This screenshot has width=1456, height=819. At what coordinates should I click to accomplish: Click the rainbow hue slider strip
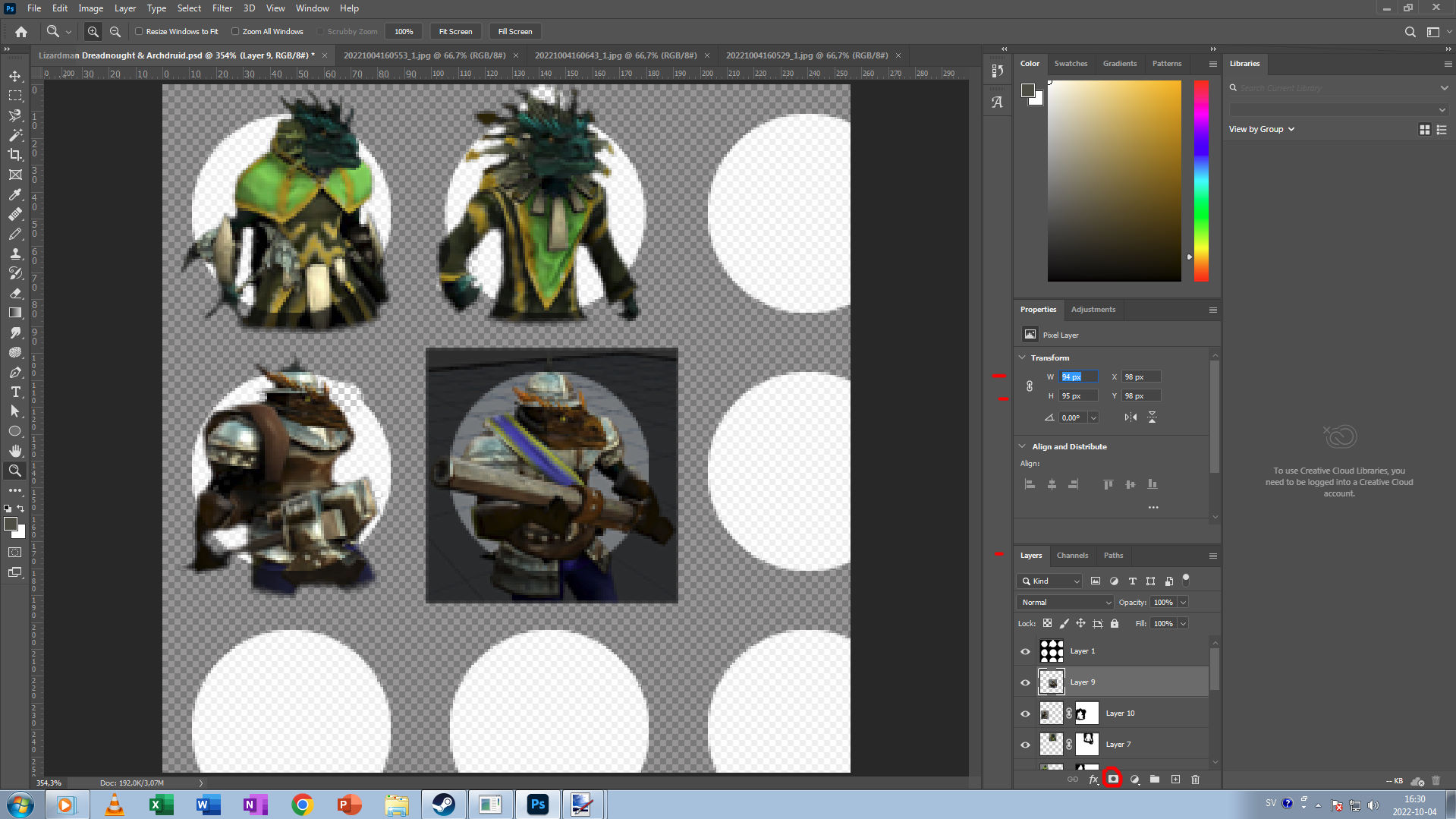[1201, 181]
